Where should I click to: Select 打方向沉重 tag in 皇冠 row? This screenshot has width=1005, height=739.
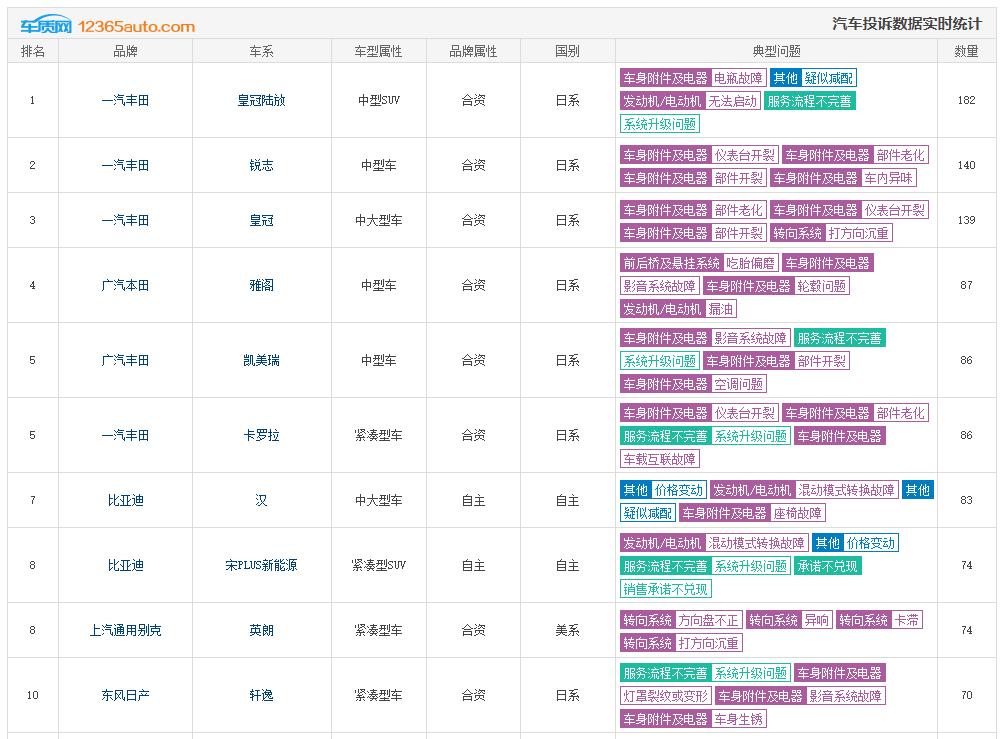click(x=859, y=233)
